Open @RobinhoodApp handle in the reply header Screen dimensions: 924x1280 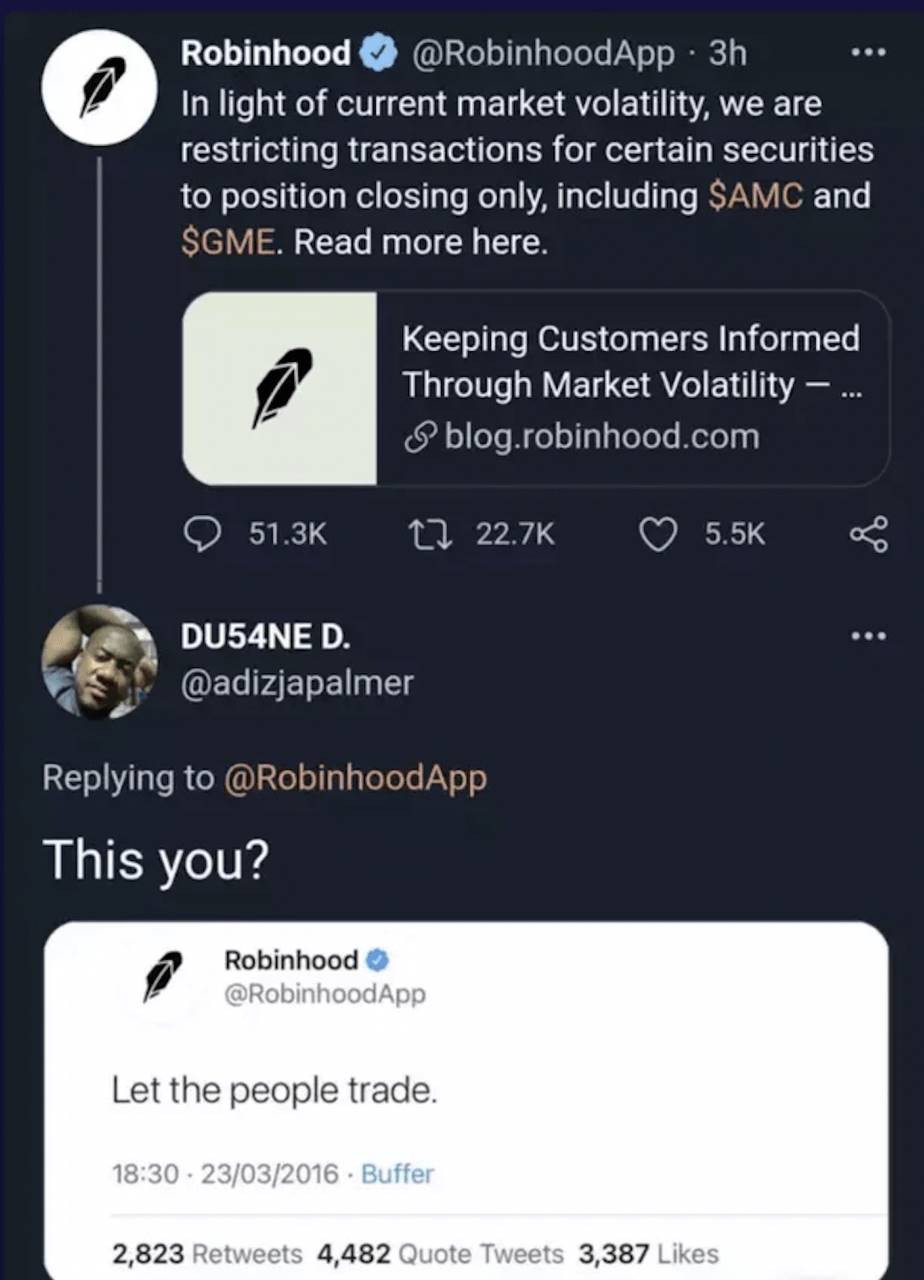[356, 777]
